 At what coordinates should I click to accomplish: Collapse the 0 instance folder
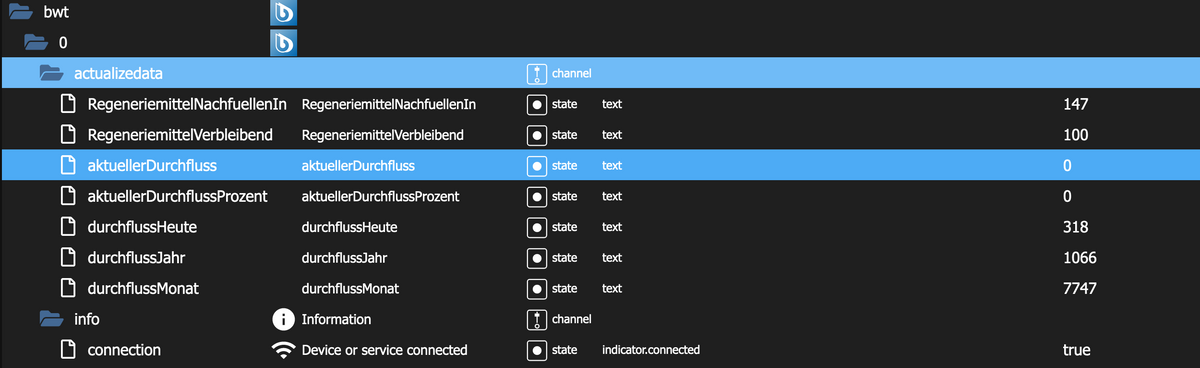pos(36,42)
